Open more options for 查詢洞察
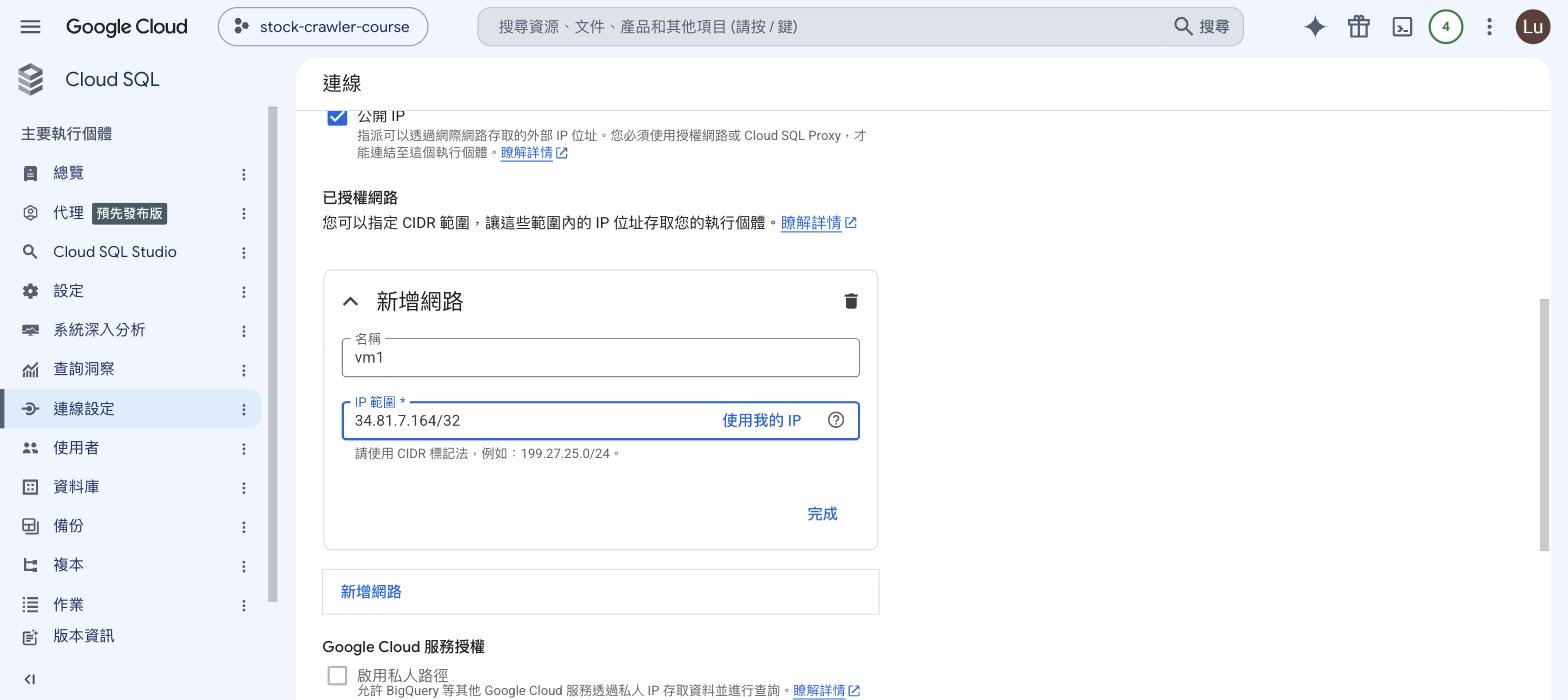This screenshot has height=700, width=1568. point(243,370)
